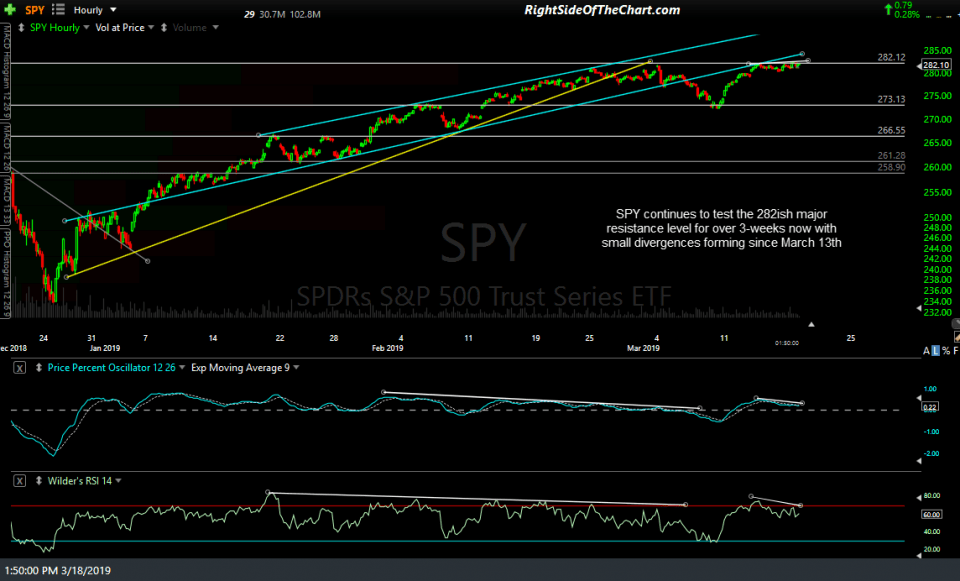Viewport: 960px width, 581px height.
Task: Click the 30.7M volume readout
Action: [x=272, y=14]
